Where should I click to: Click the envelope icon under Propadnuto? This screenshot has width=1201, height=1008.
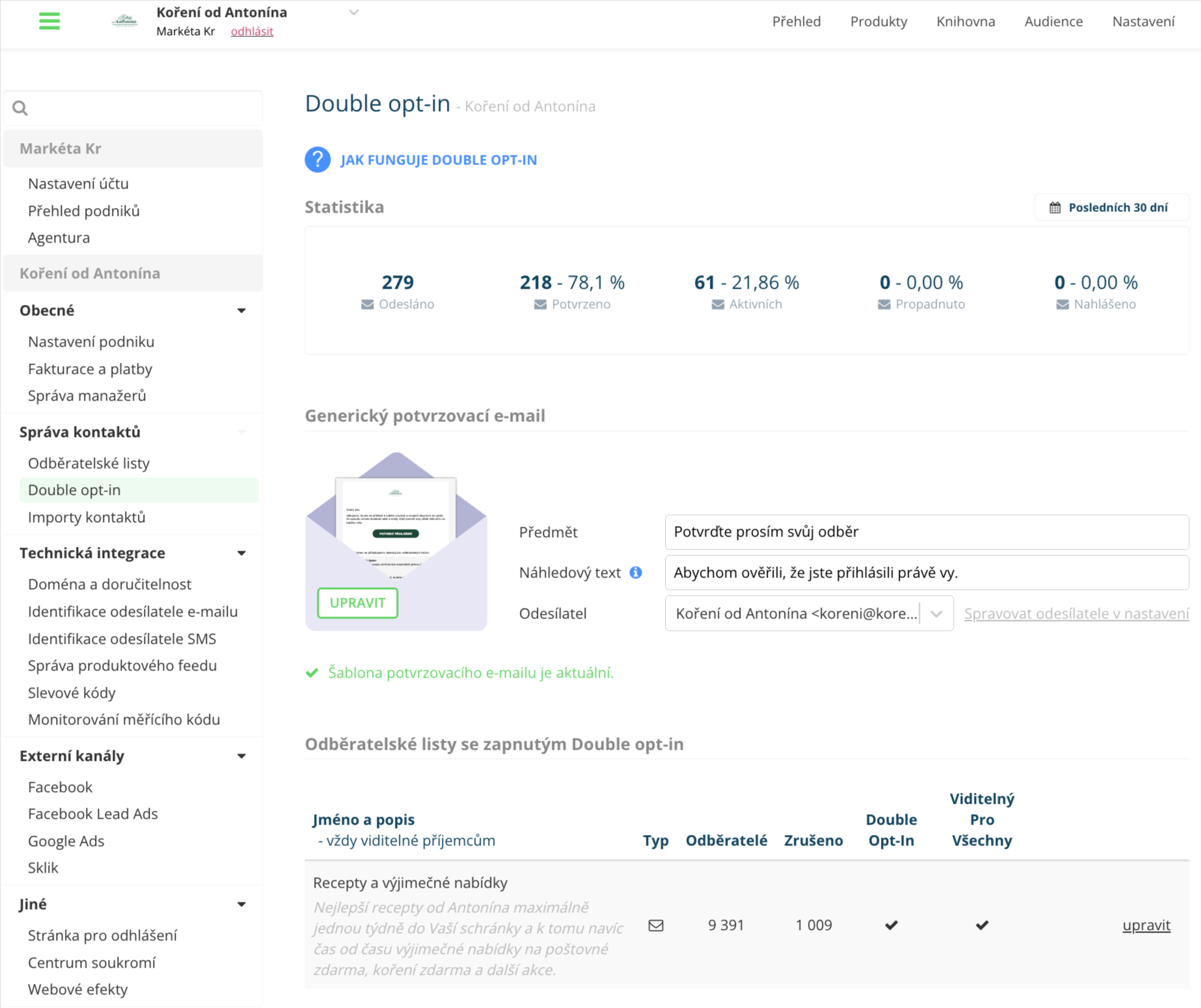(884, 304)
